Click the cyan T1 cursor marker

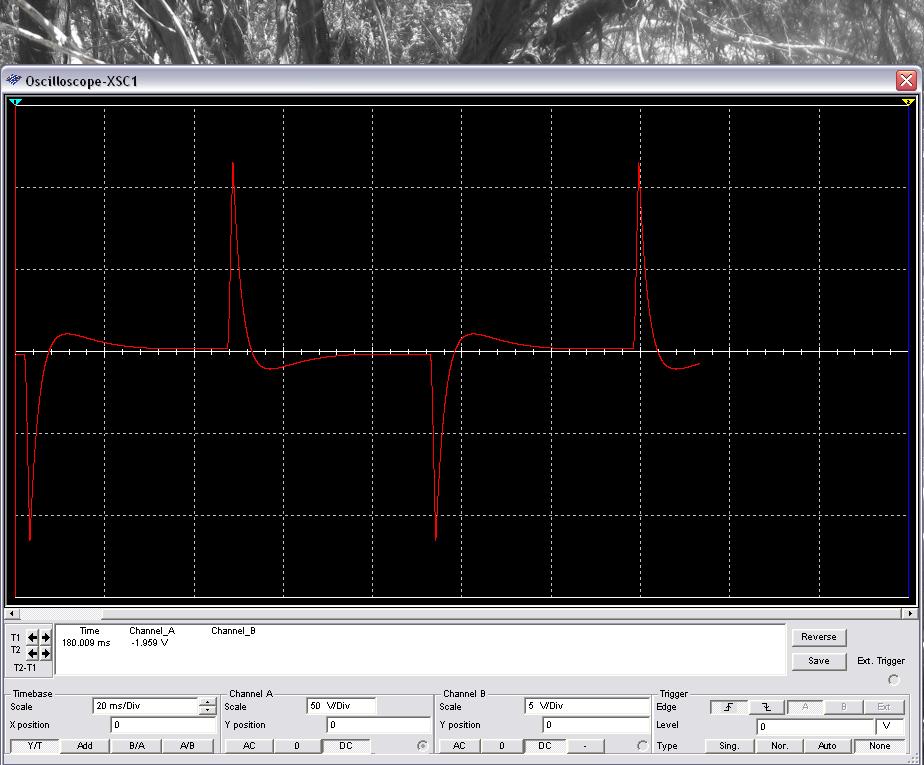[15, 102]
